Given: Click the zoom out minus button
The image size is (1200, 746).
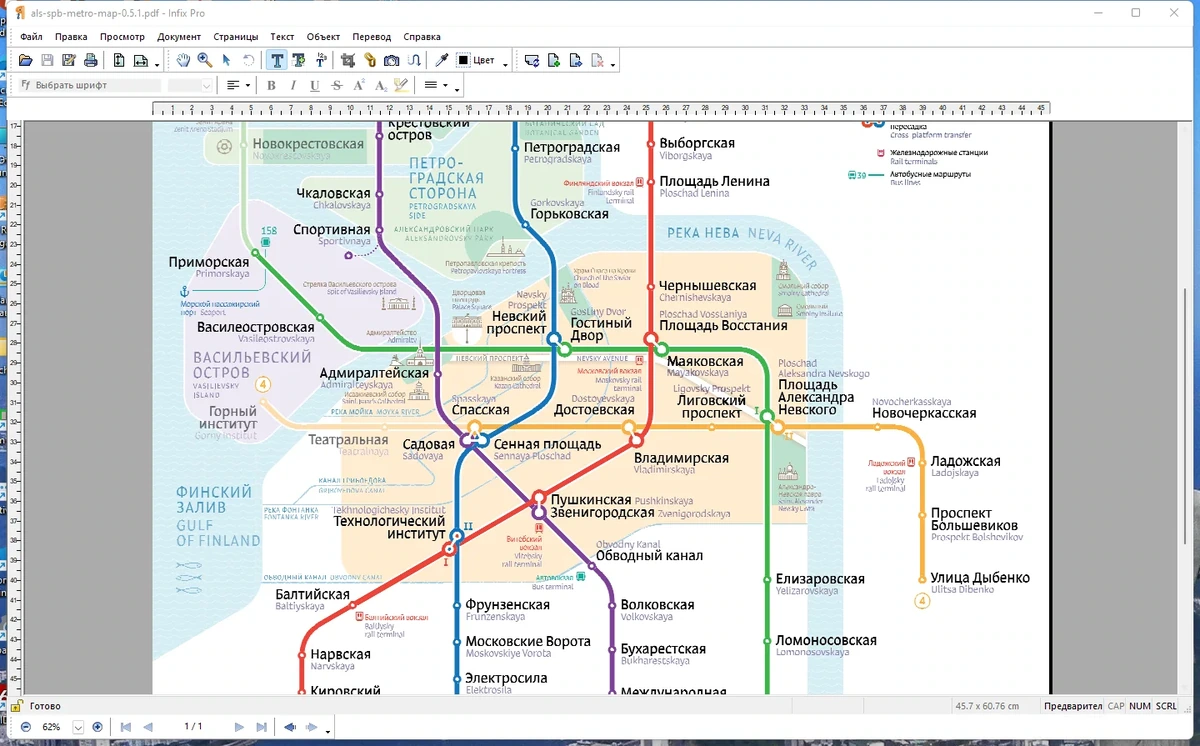Looking at the screenshot, I should coord(26,727).
